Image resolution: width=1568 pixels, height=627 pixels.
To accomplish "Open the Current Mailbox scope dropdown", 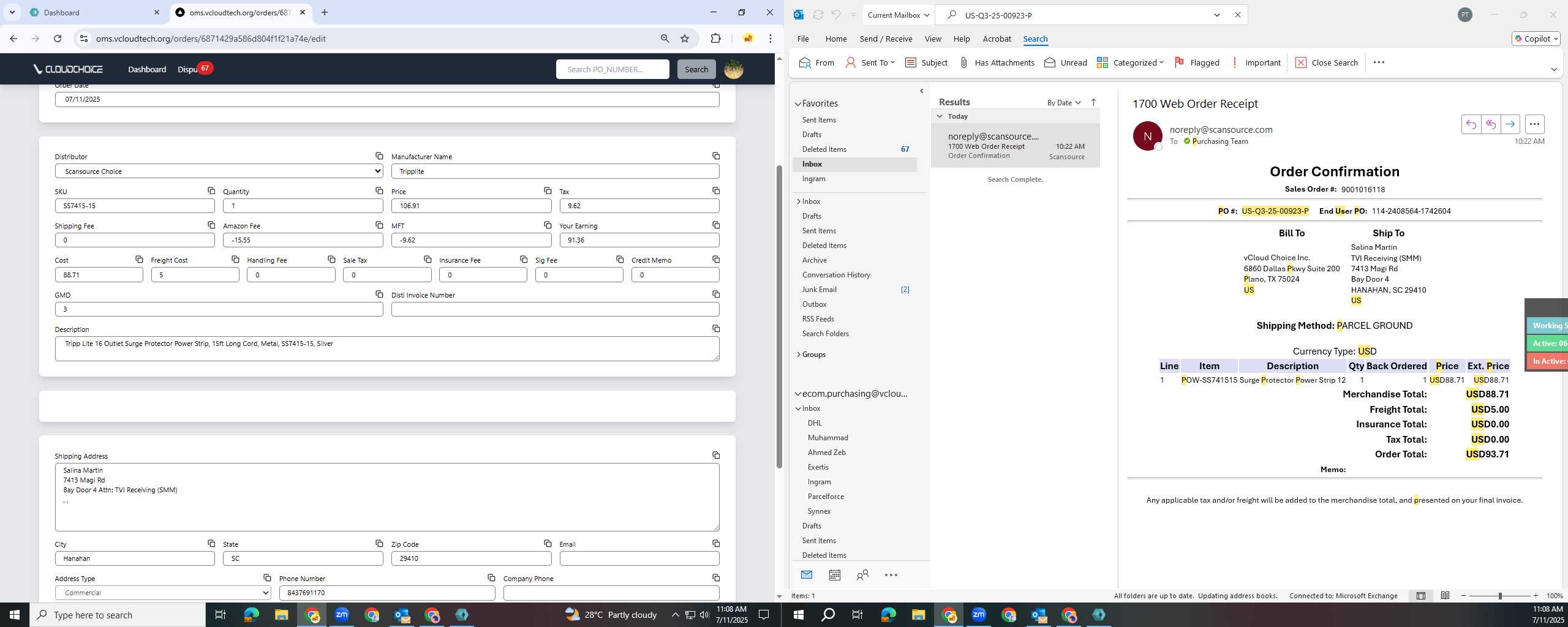I will tap(899, 15).
